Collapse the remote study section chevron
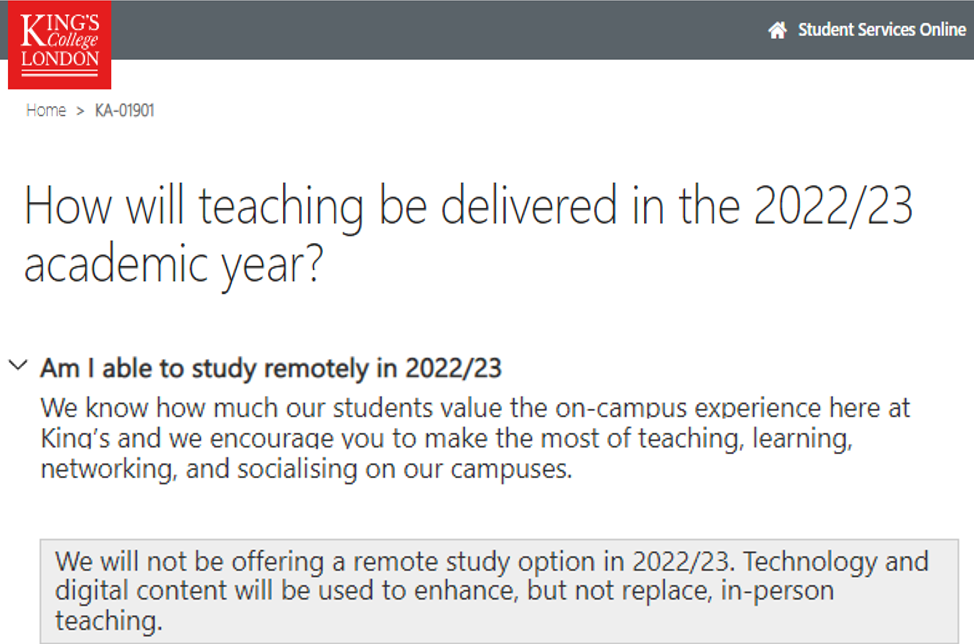 (x=18, y=366)
